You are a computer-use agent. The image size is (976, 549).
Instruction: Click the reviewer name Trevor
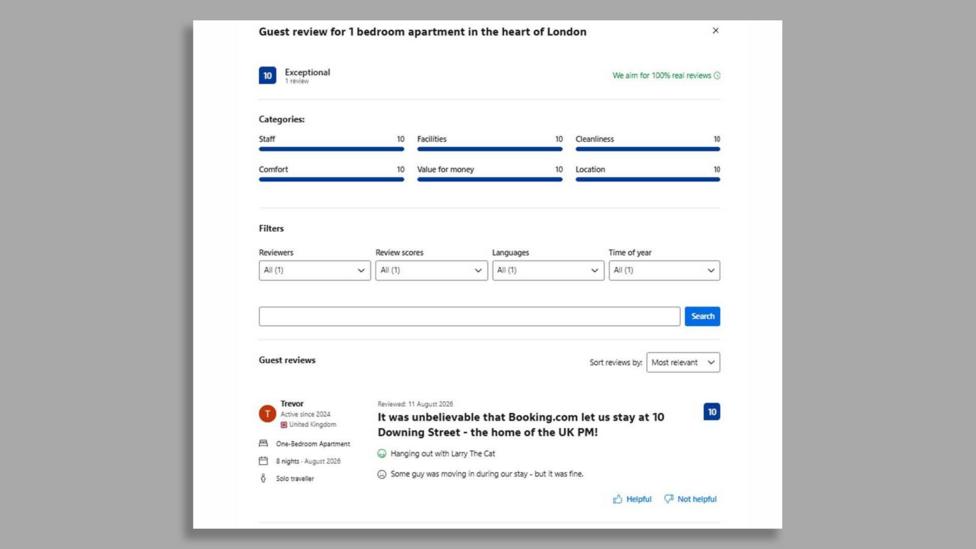292,403
